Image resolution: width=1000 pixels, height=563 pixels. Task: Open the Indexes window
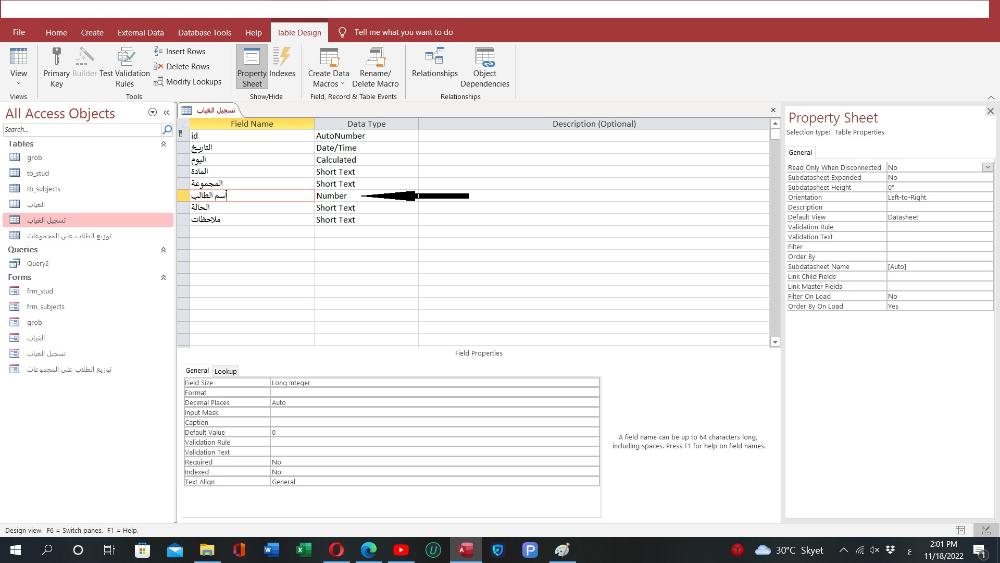point(282,65)
